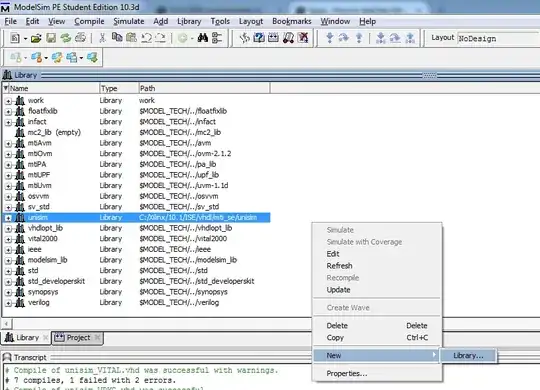Click the blue up-arrow Step Out icon

point(359,38)
